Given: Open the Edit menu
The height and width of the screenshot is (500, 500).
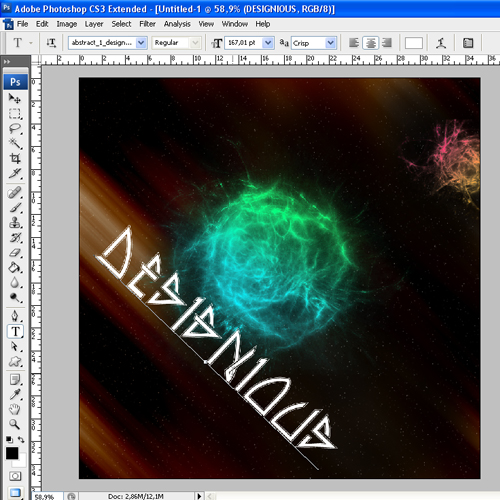Looking at the screenshot, I should pyautogui.click(x=42, y=24).
